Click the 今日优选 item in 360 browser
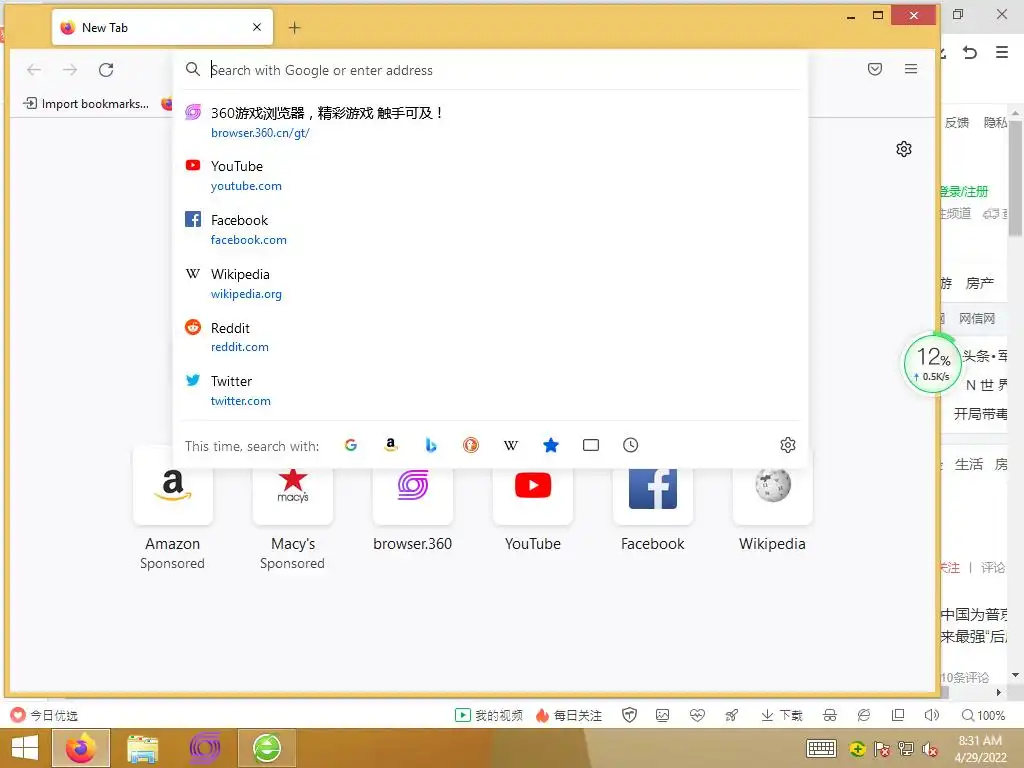 44,715
